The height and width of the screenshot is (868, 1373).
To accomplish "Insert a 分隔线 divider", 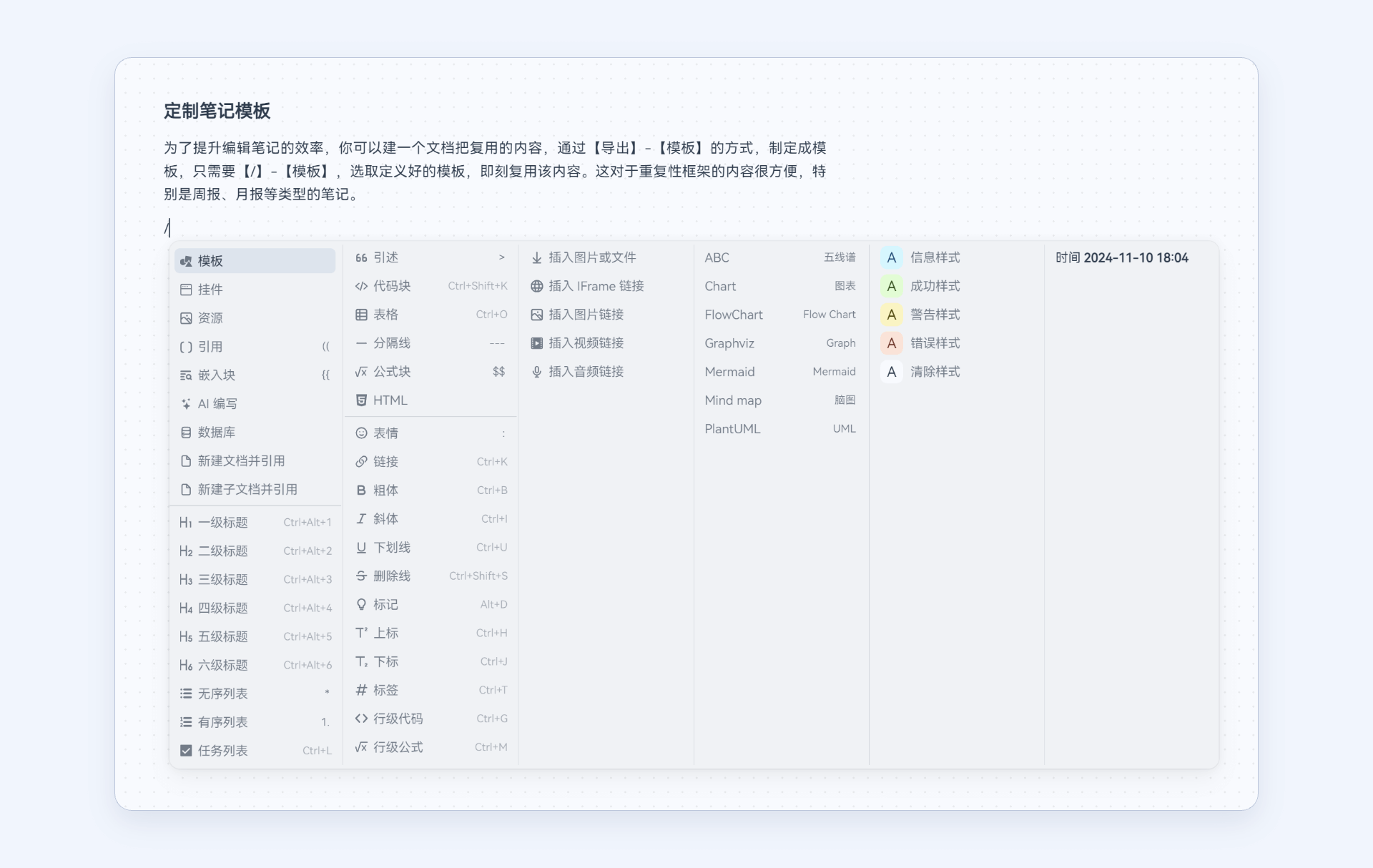I will click(430, 343).
